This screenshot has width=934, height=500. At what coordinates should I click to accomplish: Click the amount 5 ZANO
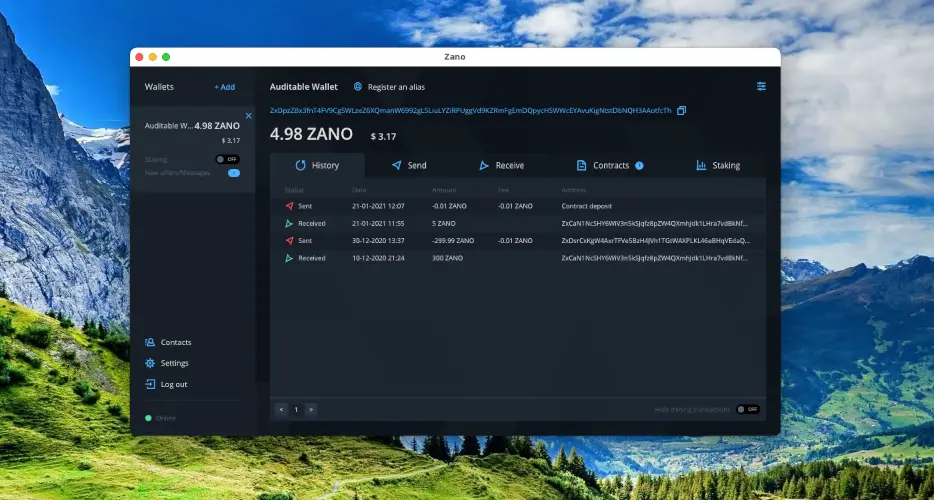(x=444, y=223)
